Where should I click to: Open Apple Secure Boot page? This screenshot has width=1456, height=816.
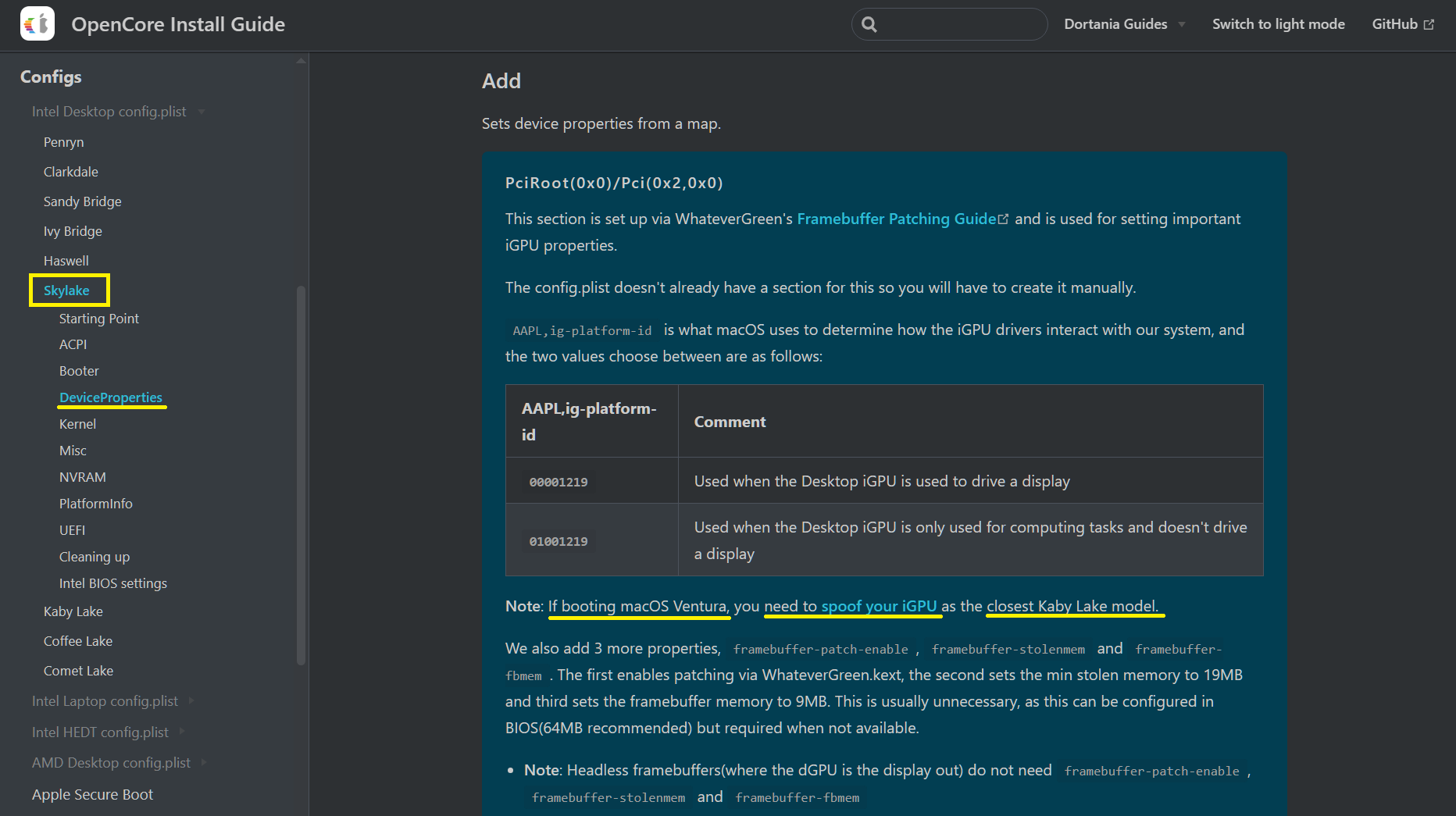pos(92,794)
